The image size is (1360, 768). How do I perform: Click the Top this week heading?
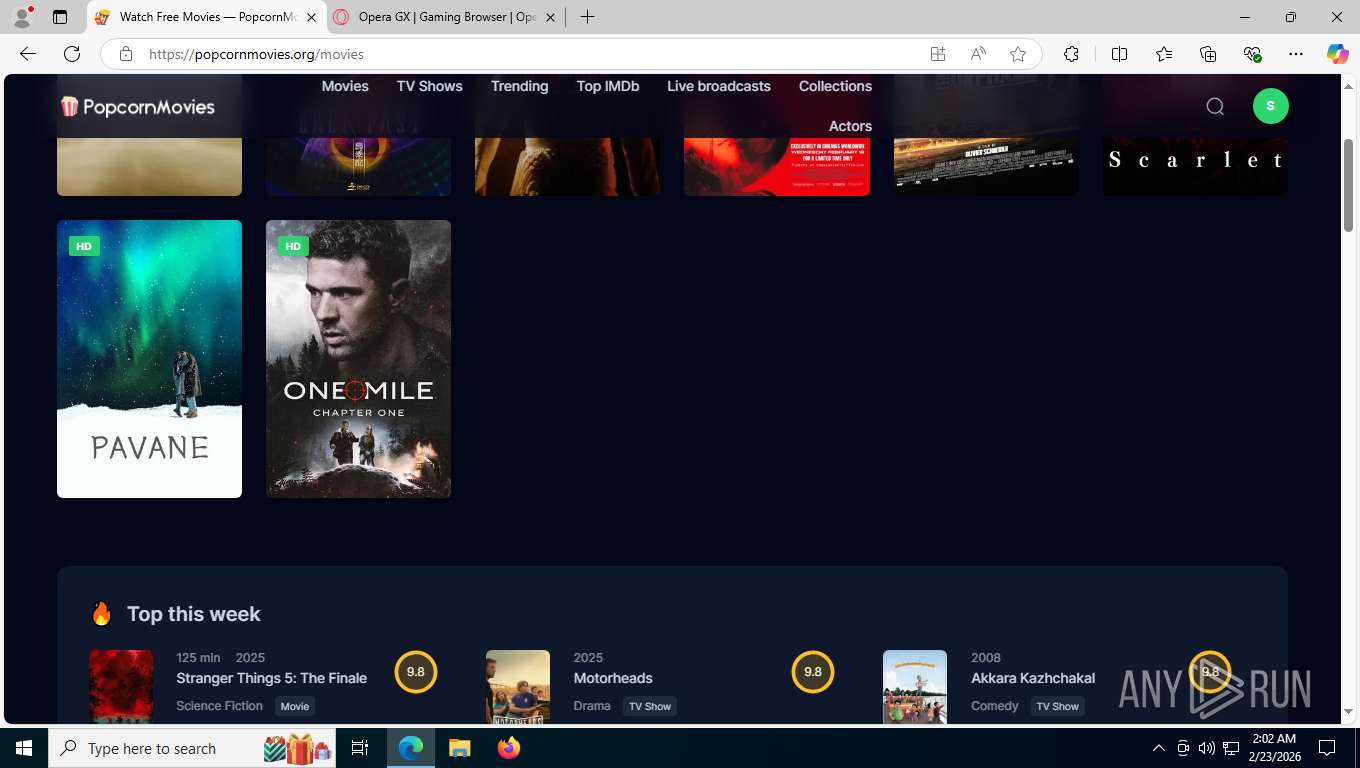193,614
